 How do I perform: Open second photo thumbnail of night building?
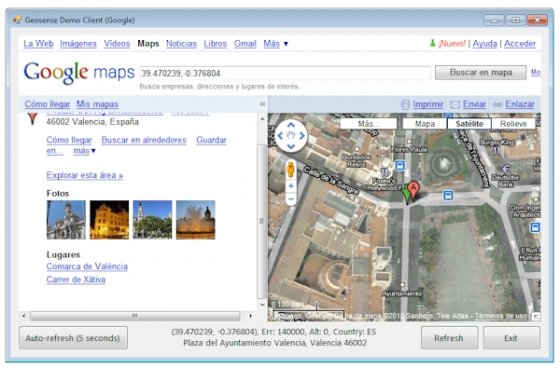click(109, 220)
